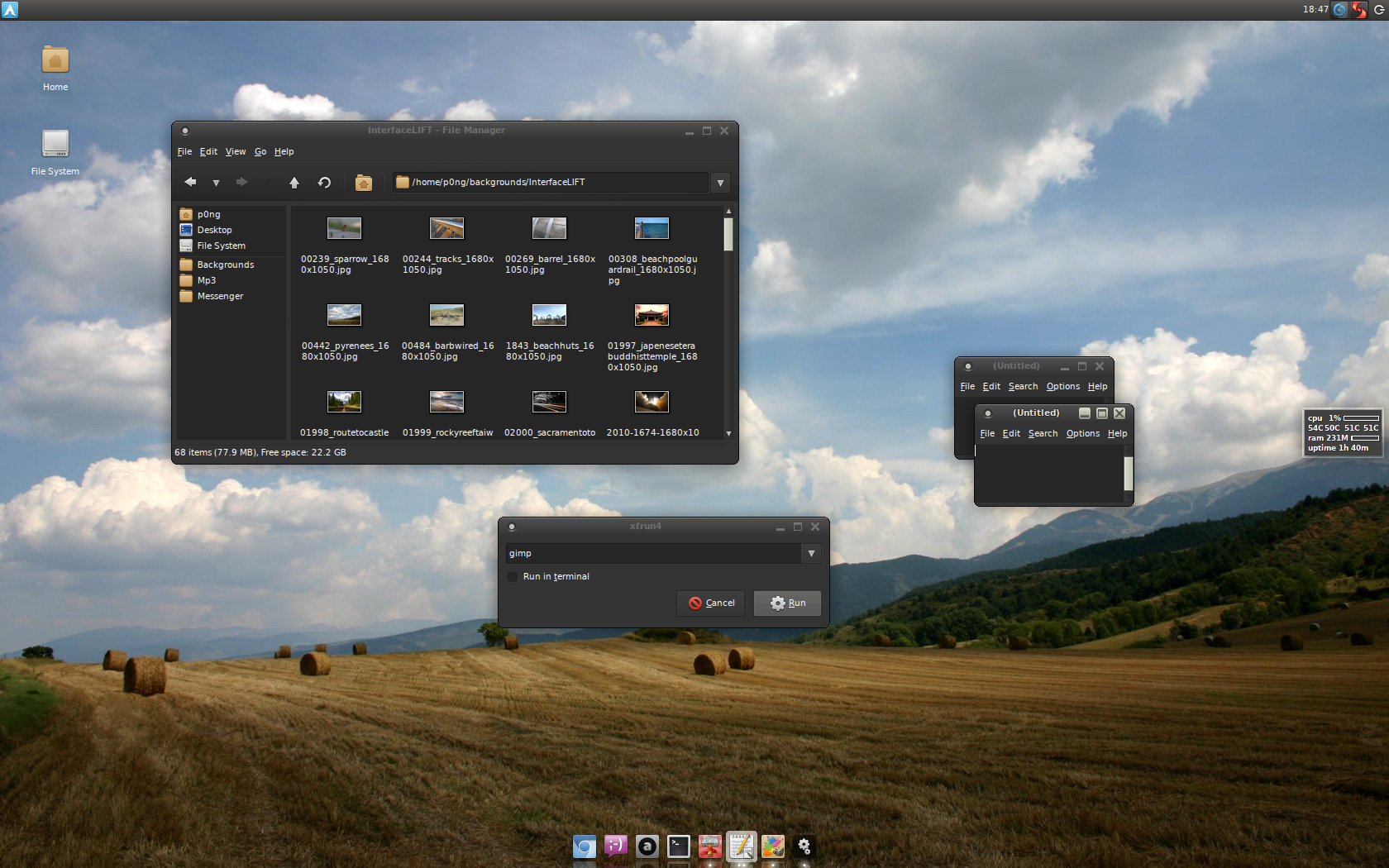Open the View menu in File Manager

(236, 151)
